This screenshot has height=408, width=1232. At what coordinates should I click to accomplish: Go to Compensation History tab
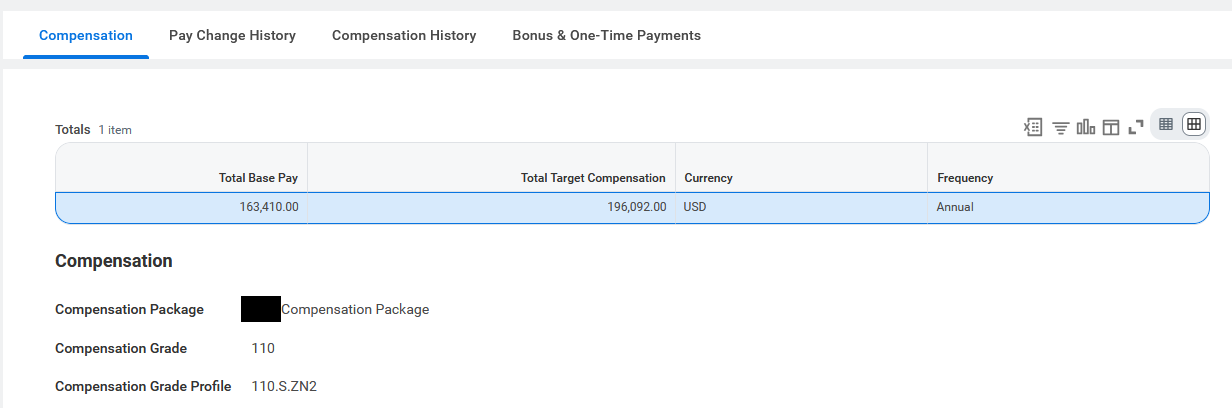(404, 35)
